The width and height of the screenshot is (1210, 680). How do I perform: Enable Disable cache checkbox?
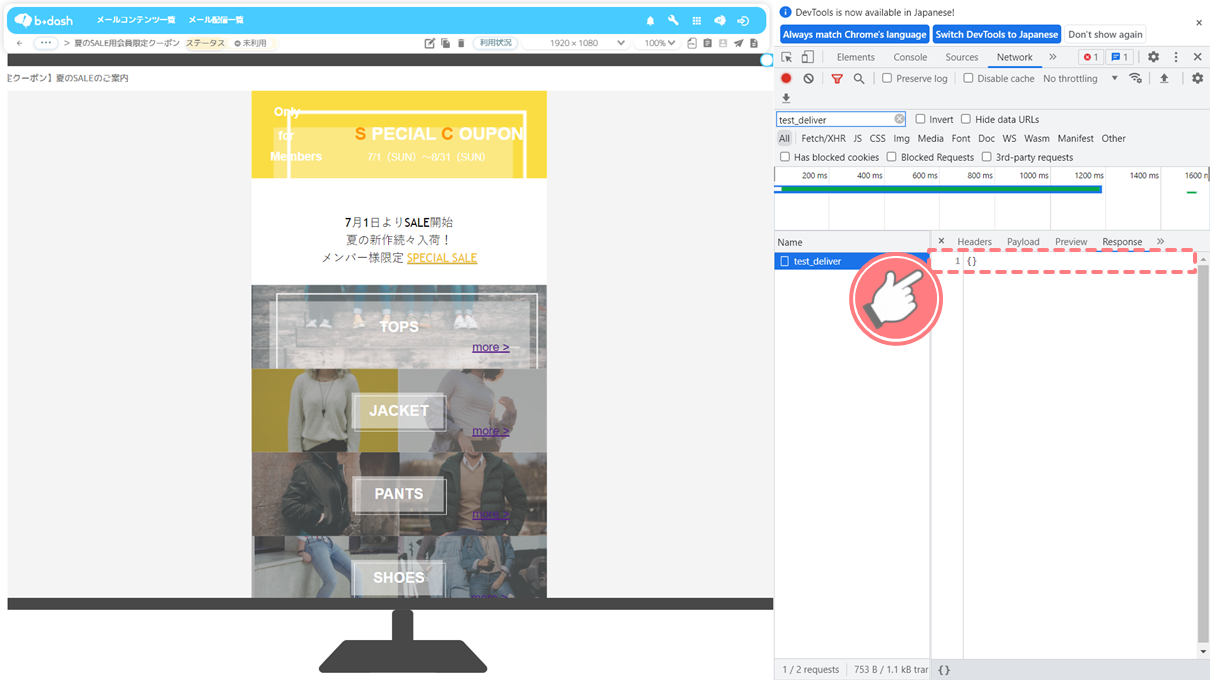click(x=968, y=78)
